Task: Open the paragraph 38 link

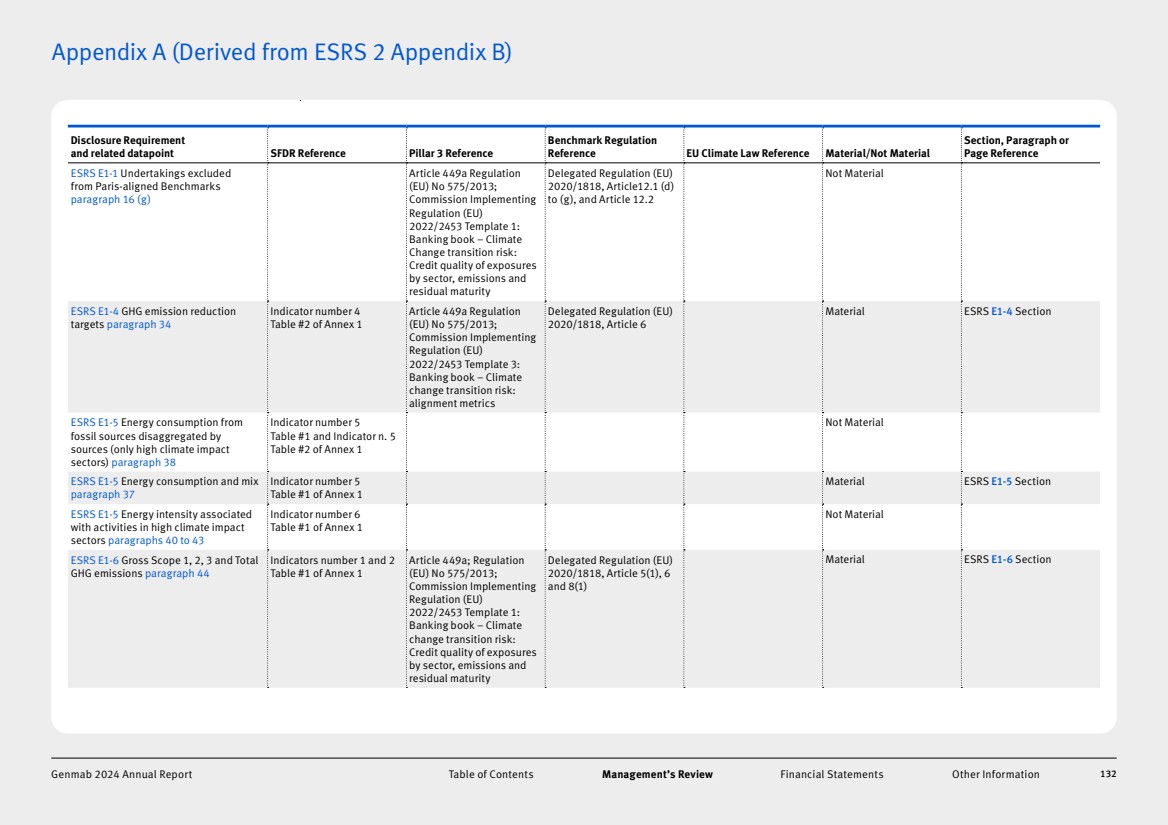Action: 143,463
